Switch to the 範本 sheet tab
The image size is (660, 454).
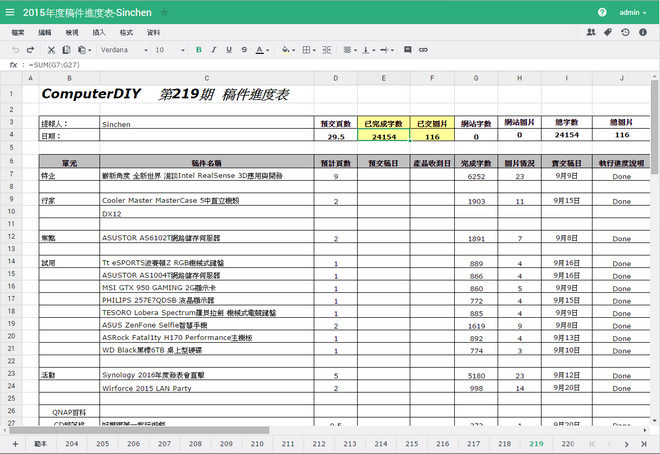pos(40,444)
